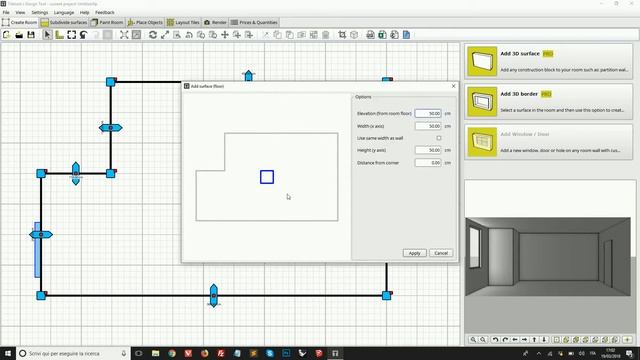The width and height of the screenshot is (640, 360).
Task: Toggle 'Use same width as wall' checkbox
Action: coord(439,138)
